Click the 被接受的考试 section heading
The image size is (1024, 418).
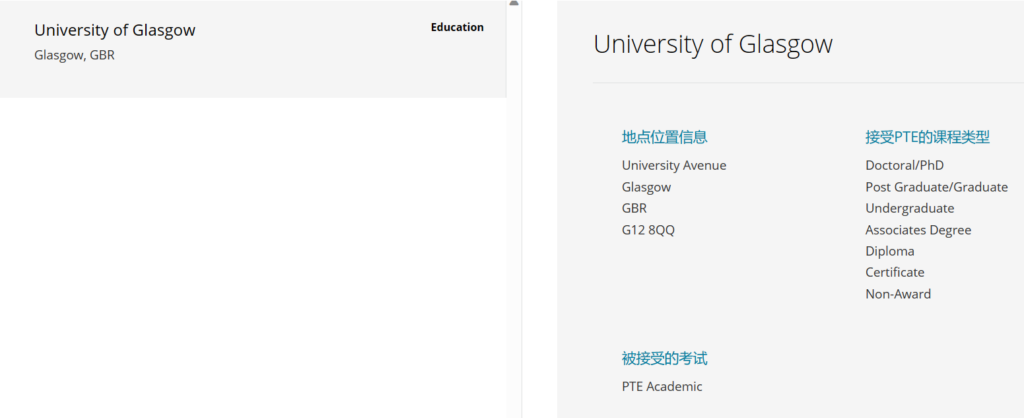(x=665, y=359)
